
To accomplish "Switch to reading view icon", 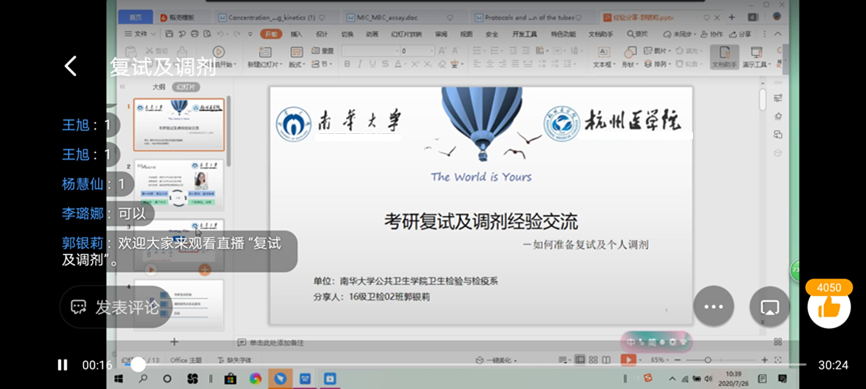I will [x=606, y=360].
